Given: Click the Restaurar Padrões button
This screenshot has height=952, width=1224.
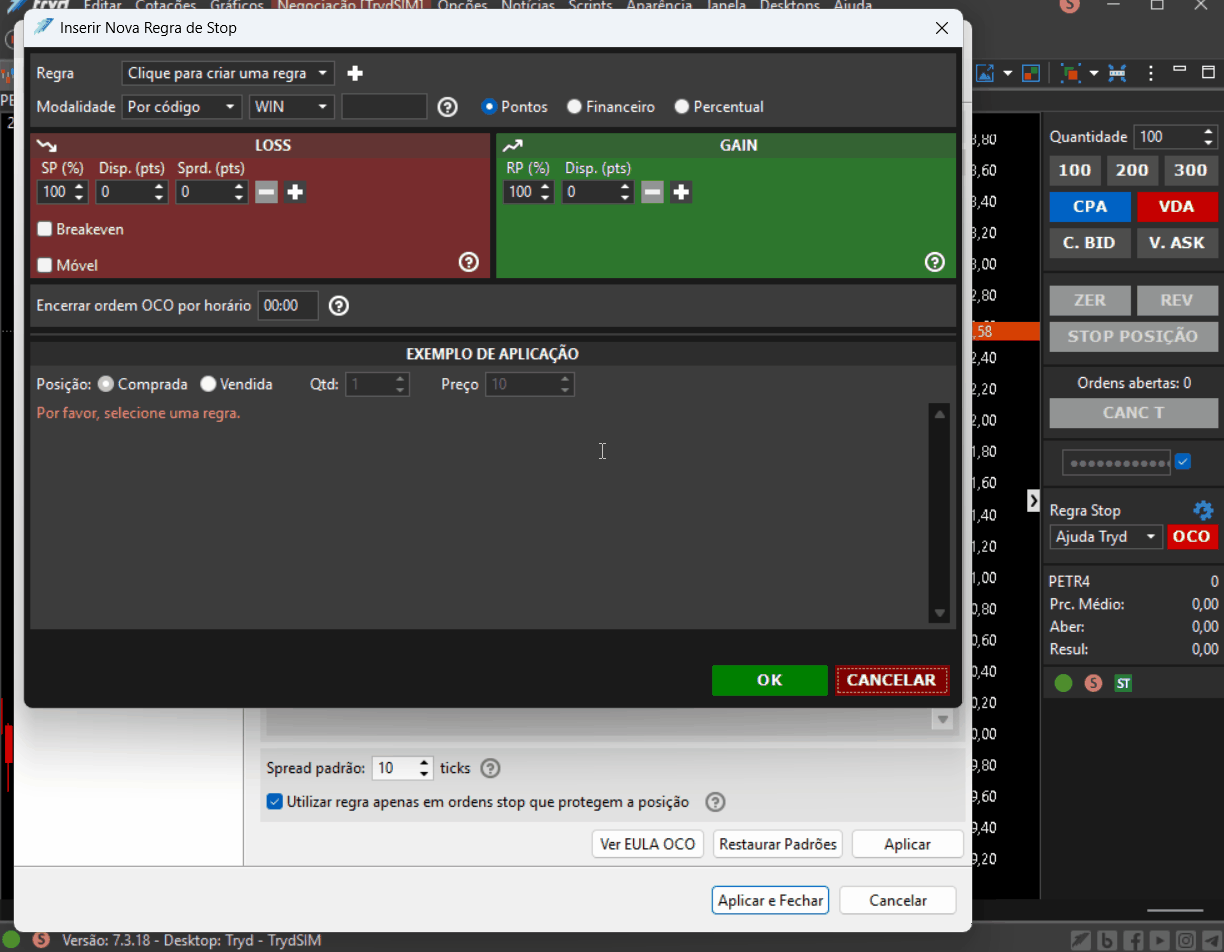Looking at the screenshot, I should point(778,844).
